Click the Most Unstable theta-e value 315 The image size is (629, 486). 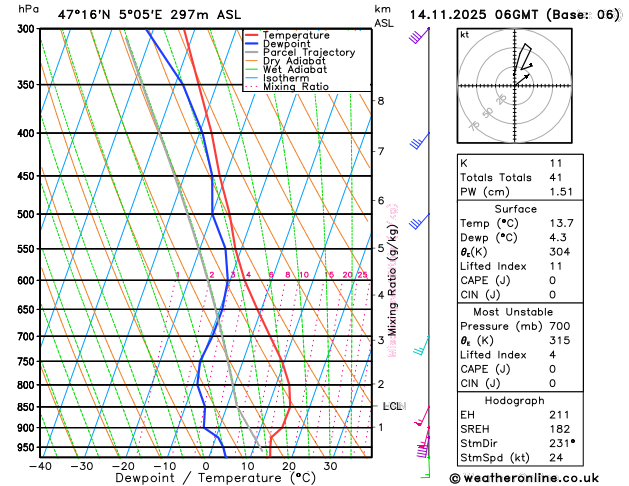pyautogui.click(x=560, y=340)
